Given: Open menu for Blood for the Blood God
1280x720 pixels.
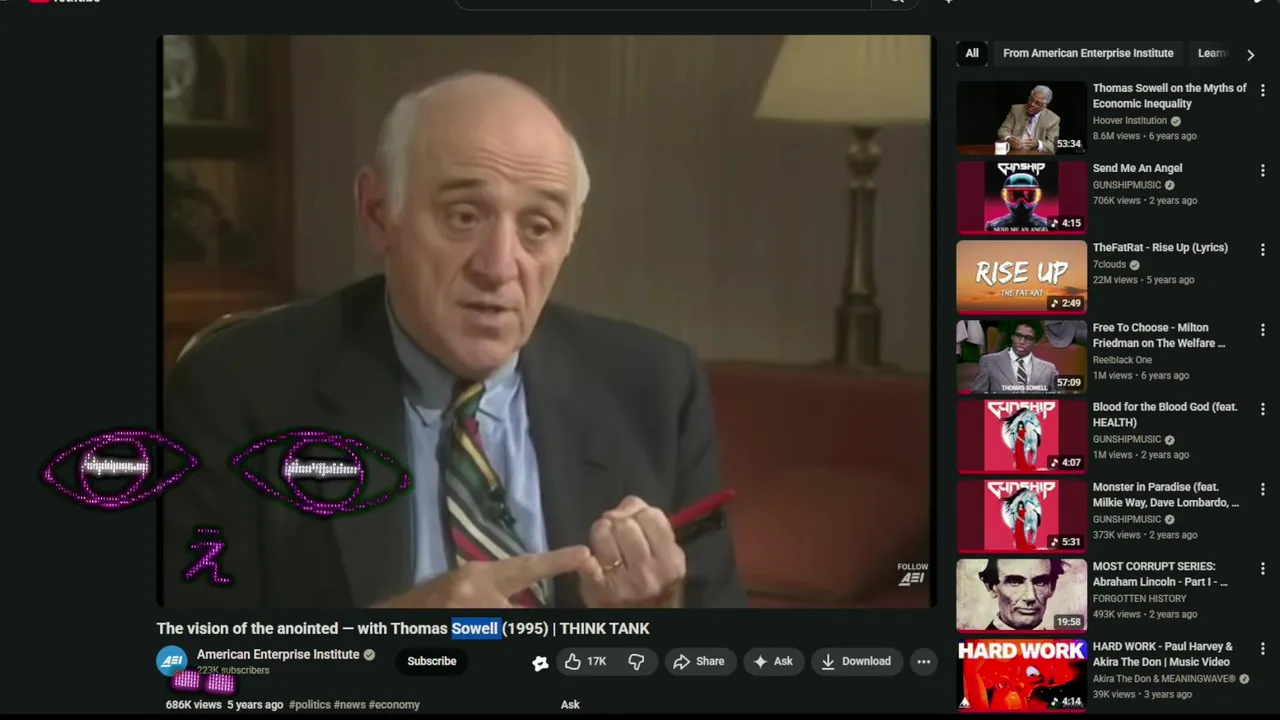Looking at the screenshot, I should pyautogui.click(x=1262, y=409).
